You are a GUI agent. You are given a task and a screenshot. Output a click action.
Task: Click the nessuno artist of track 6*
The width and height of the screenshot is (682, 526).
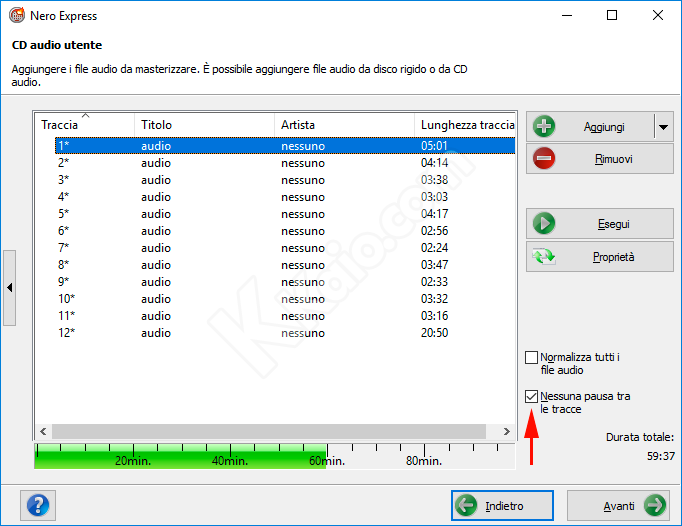(x=303, y=231)
